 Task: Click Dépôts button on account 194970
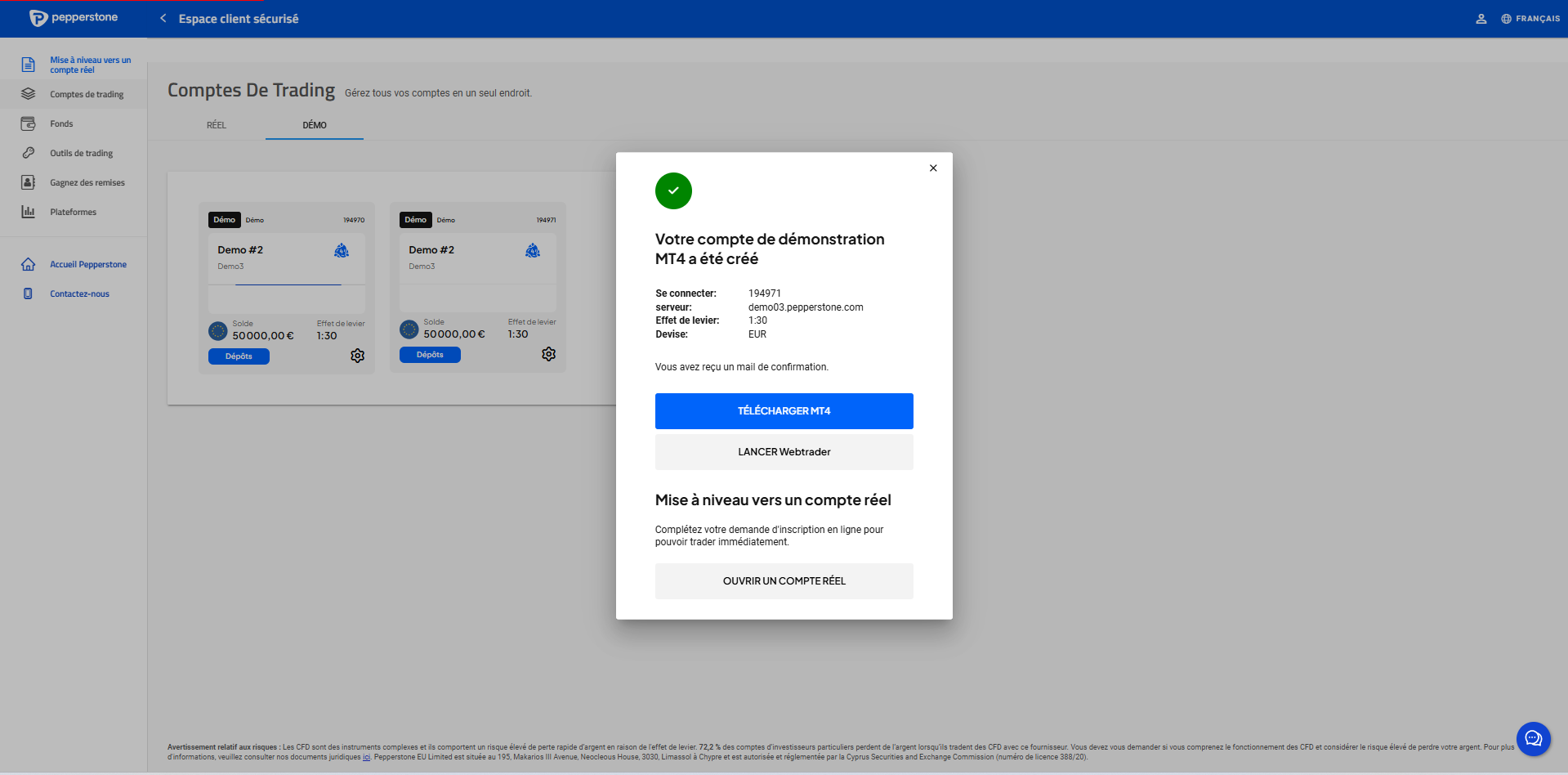tap(239, 356)
